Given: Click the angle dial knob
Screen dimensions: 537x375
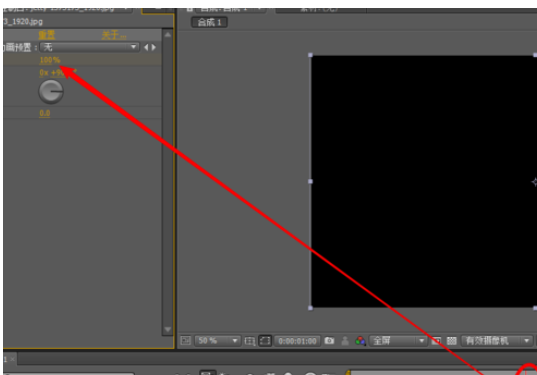Looking at the screenshot, I should point(51,92).
